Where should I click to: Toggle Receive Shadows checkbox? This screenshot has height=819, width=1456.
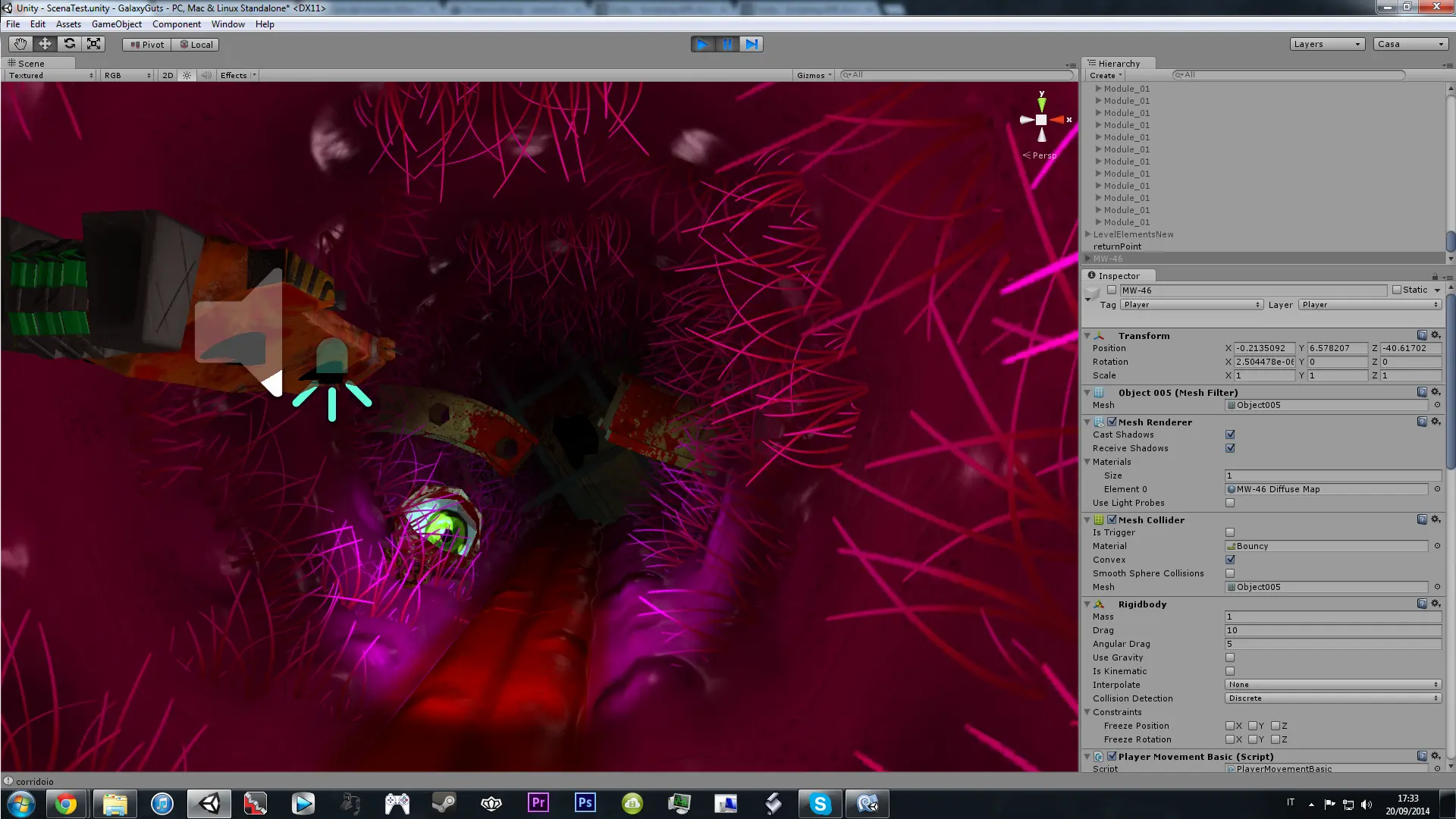coord(1230,448)
